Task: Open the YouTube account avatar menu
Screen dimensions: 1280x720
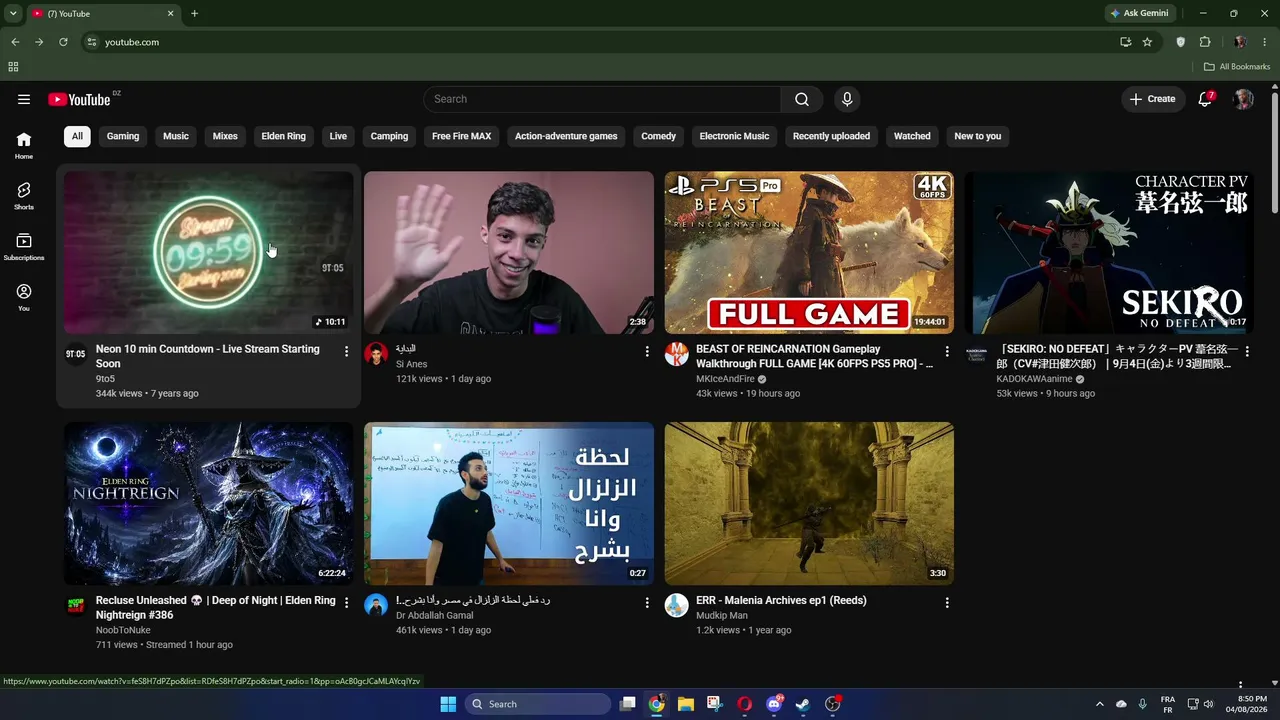Action: (1243, 99)
